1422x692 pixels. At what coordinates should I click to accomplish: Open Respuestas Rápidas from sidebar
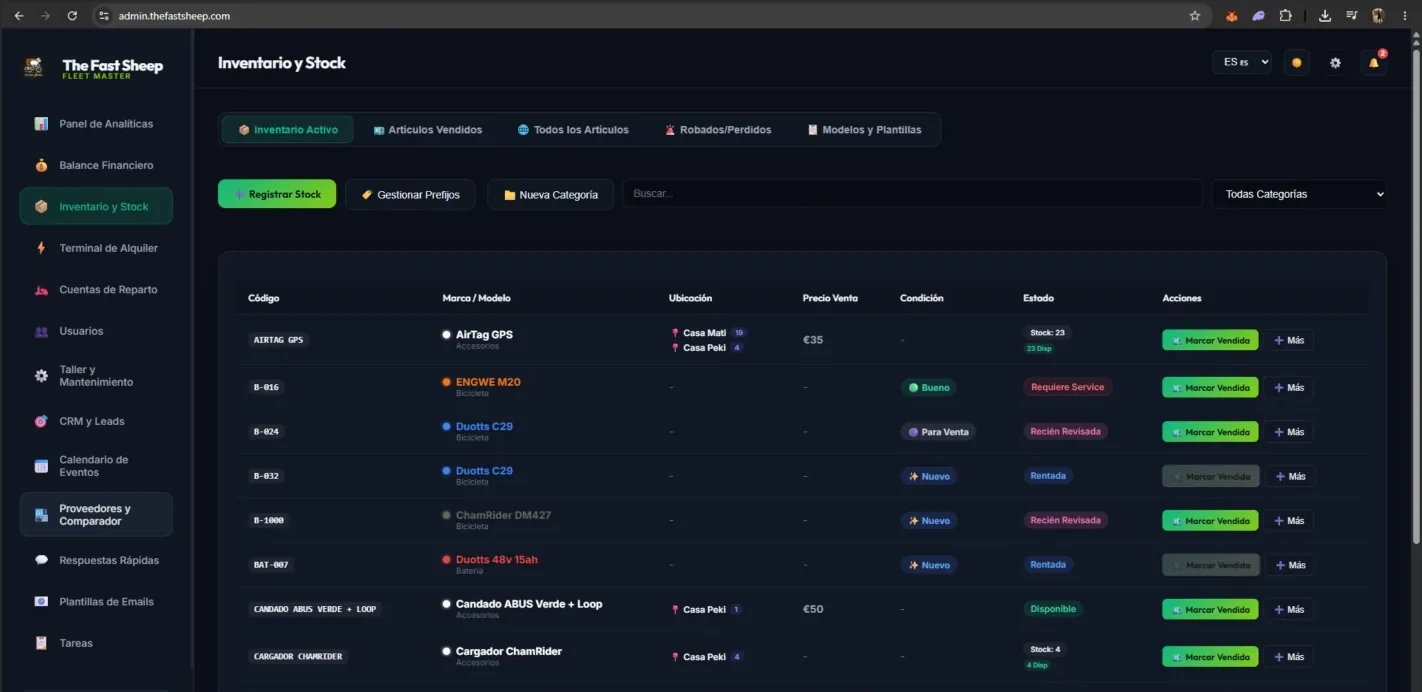(96, 560)
